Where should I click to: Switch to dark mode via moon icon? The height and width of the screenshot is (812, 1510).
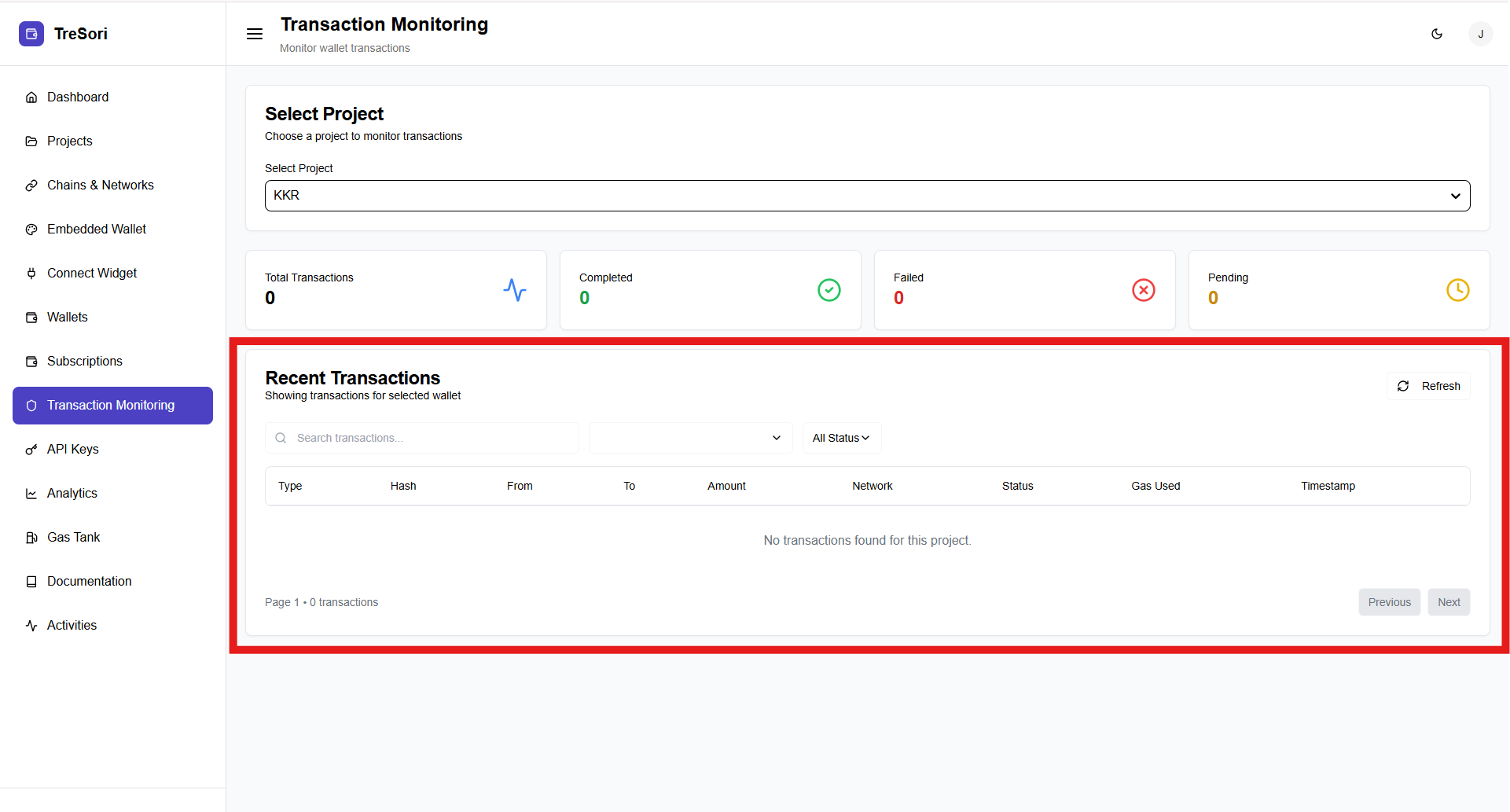click(1437, 34)
